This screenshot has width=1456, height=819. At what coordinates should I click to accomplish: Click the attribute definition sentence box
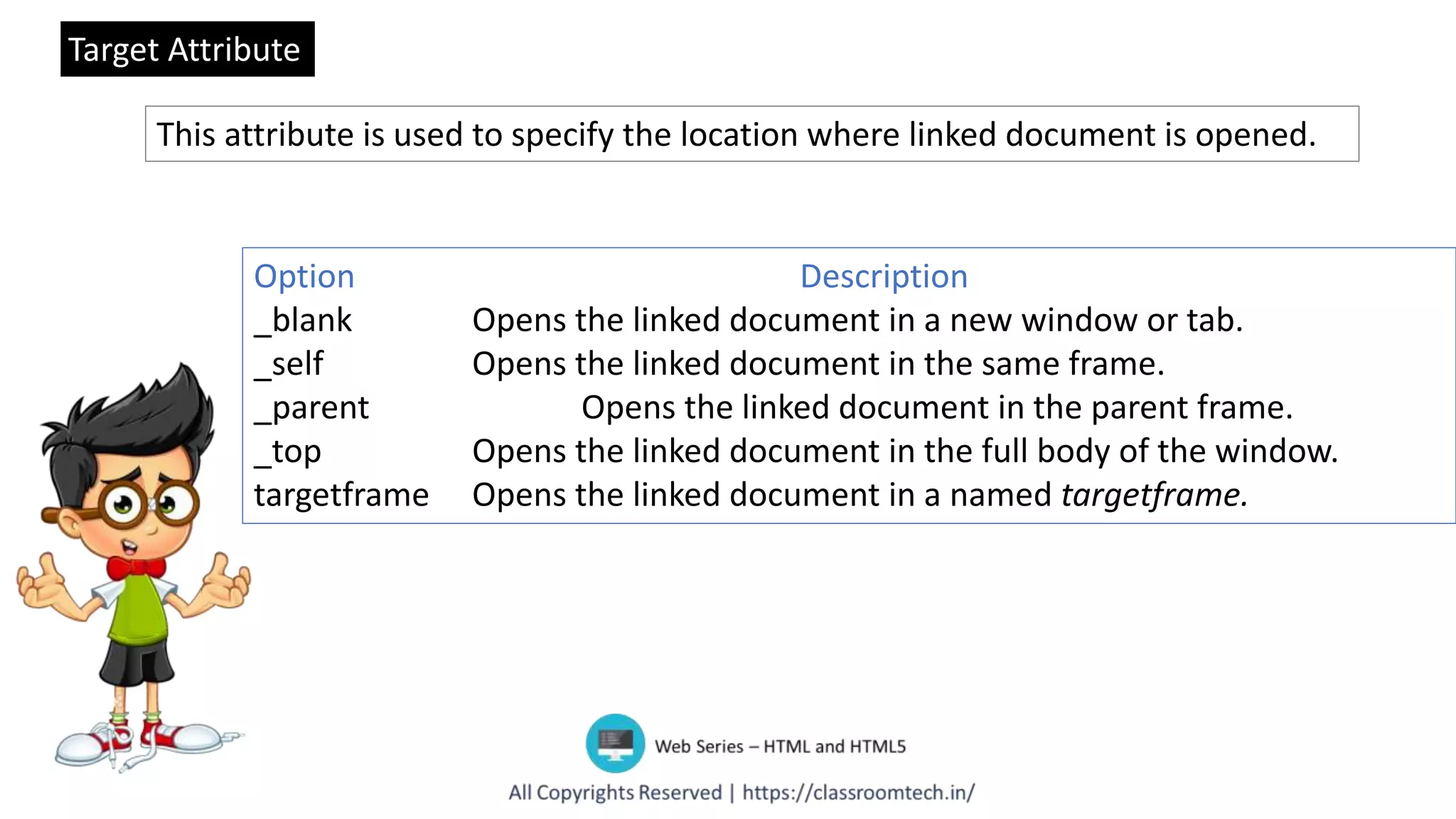pos(751,134)
